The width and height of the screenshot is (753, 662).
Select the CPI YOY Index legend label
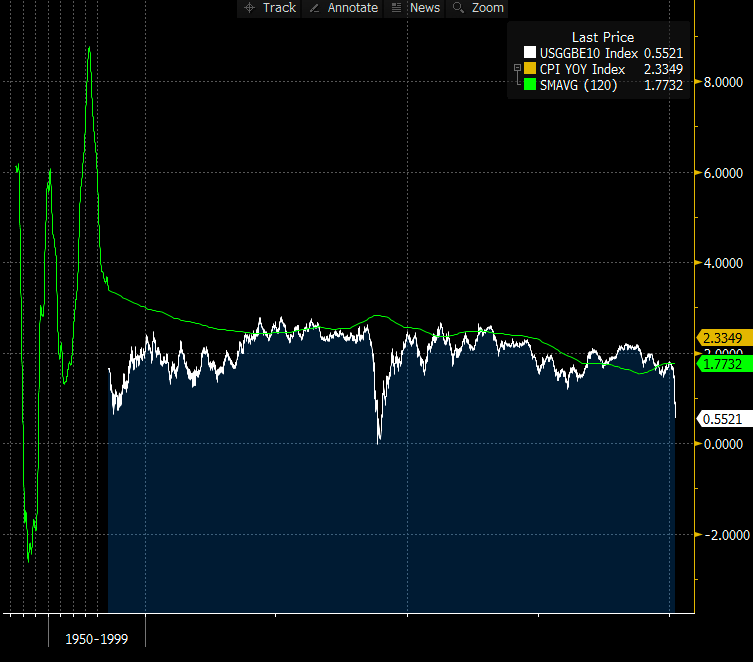(582, 69)
